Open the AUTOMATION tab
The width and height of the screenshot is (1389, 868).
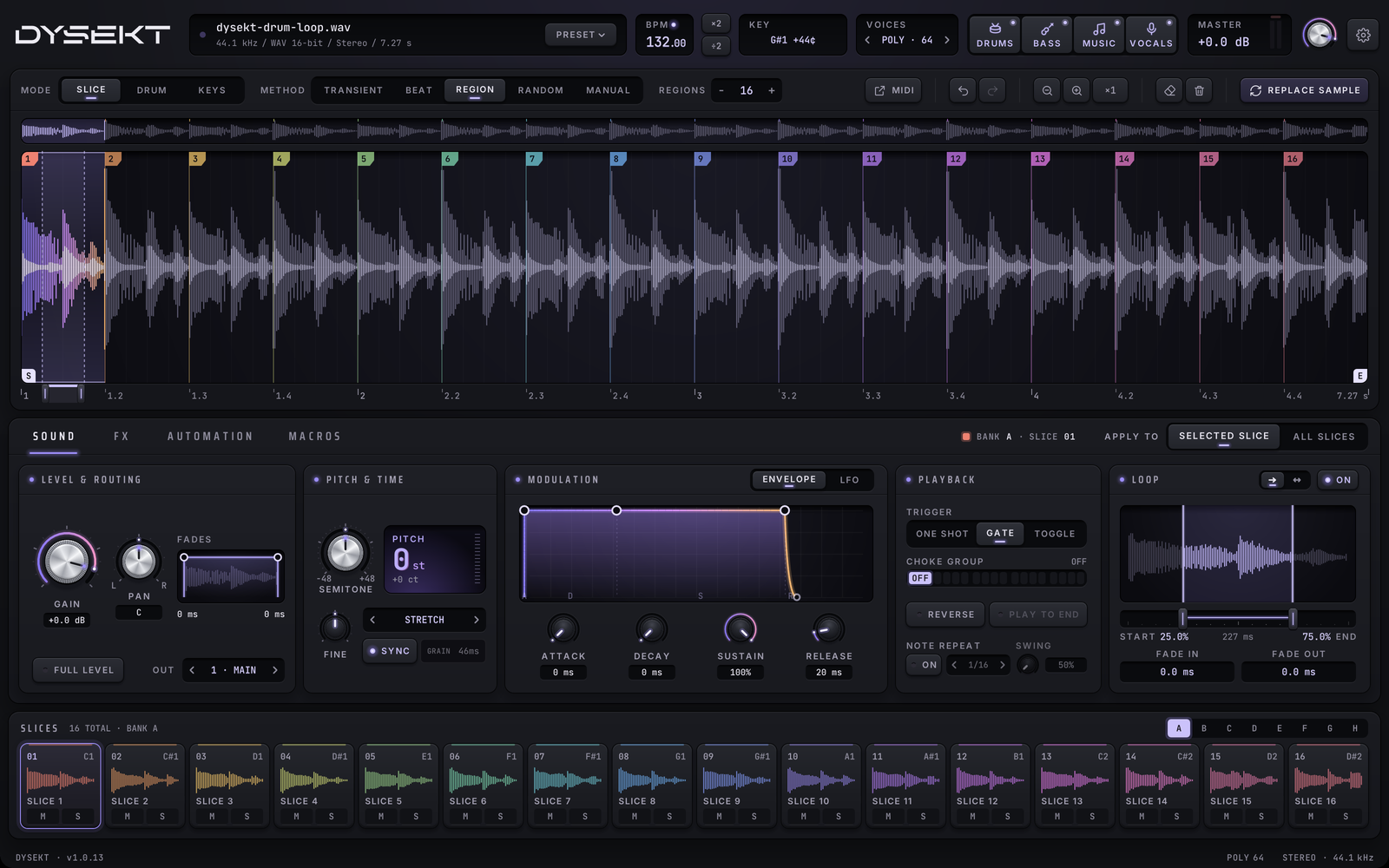pos(210,437)
